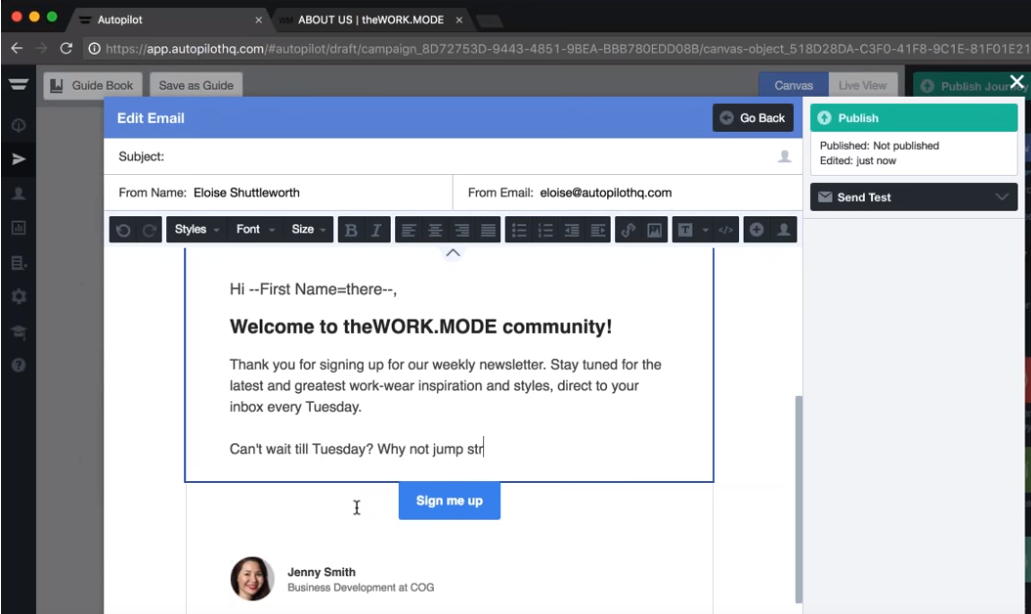
Task: Close the email editor with X
Action: [x=1017, y=82]
